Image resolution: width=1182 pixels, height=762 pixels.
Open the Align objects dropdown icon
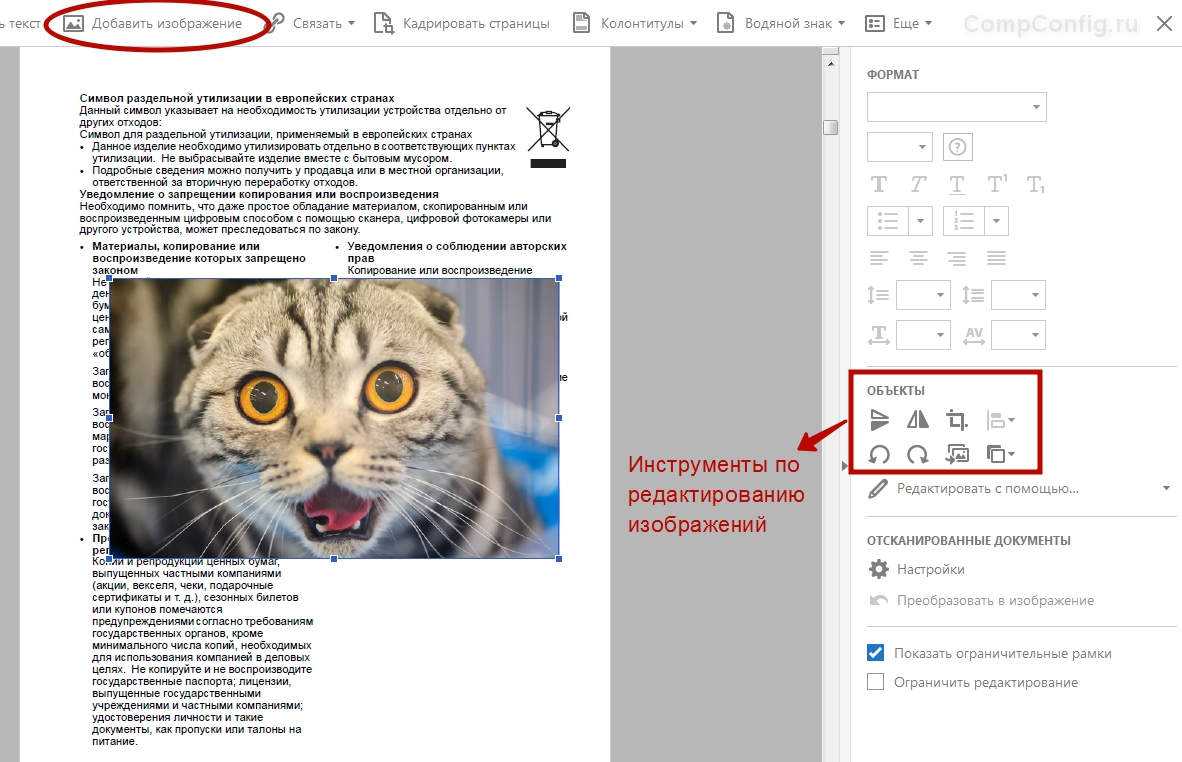tap(1000, 420)
